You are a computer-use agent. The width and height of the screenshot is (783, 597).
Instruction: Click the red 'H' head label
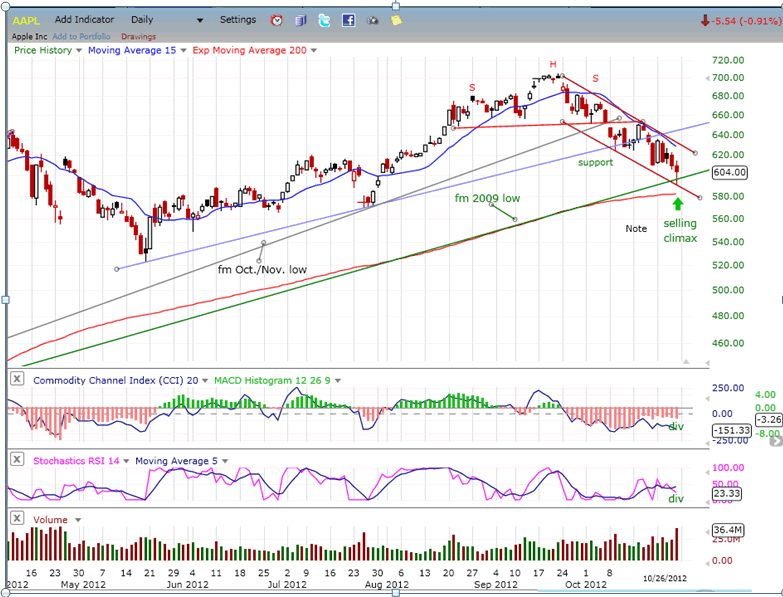[x=553, y=64]
